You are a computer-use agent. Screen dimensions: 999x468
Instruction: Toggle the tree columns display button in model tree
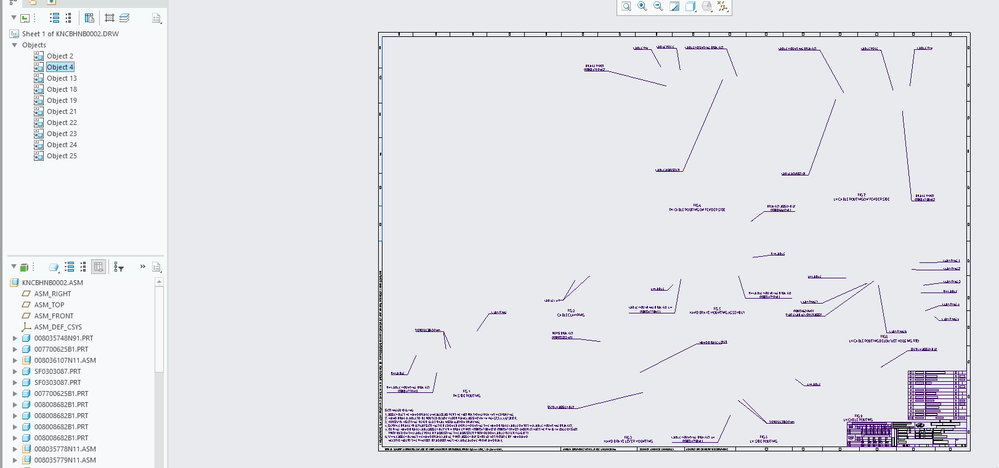(98, 267)
